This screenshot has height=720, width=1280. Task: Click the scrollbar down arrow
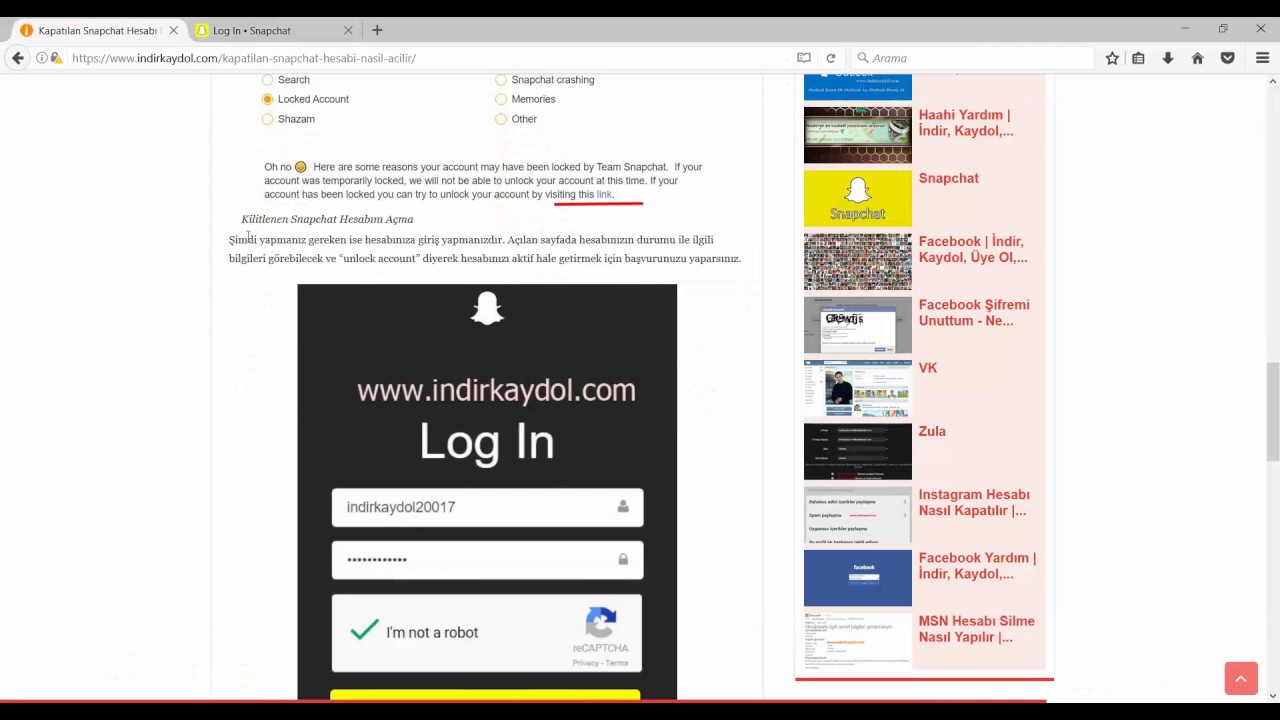pos(1272,695)
